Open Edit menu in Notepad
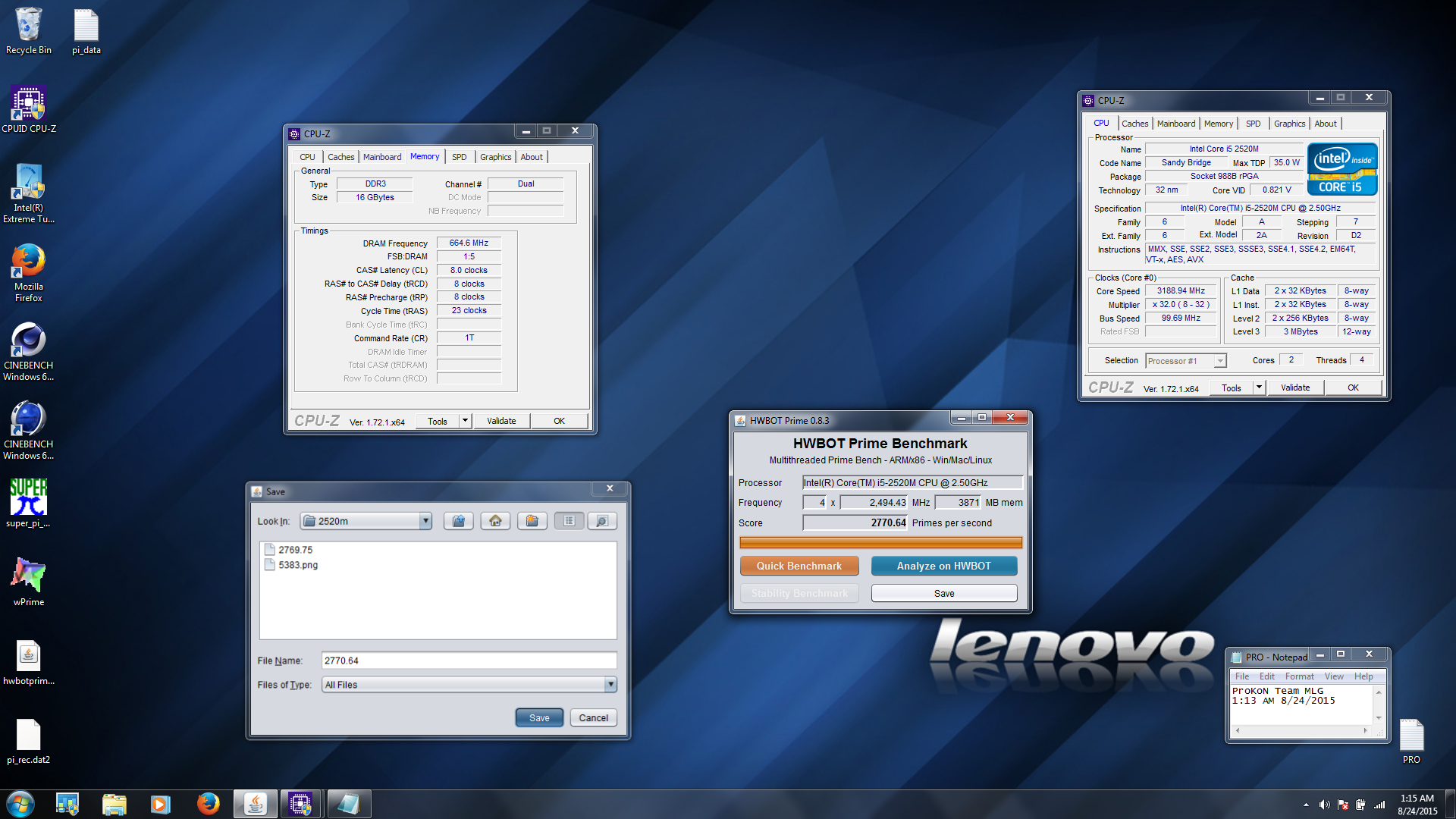Viewport: 1456px width, 819px height. click(1267, 676)
